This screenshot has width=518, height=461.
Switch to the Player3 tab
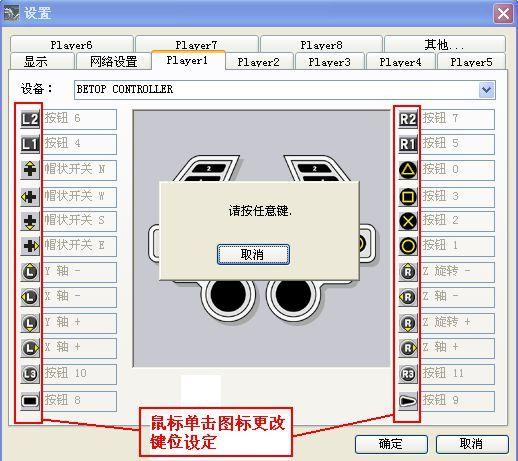coord(330,62)
